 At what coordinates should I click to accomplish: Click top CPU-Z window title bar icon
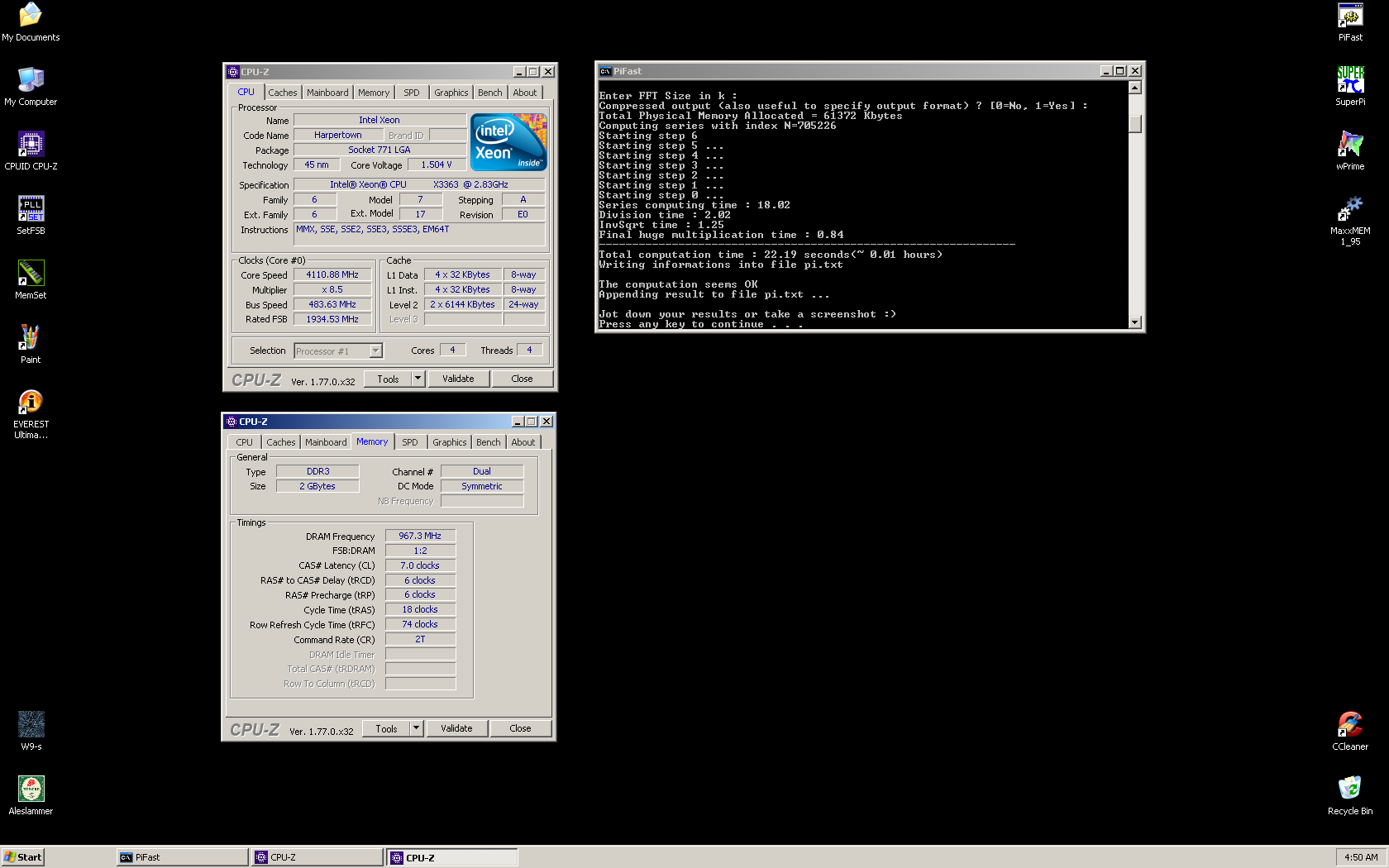233,72
